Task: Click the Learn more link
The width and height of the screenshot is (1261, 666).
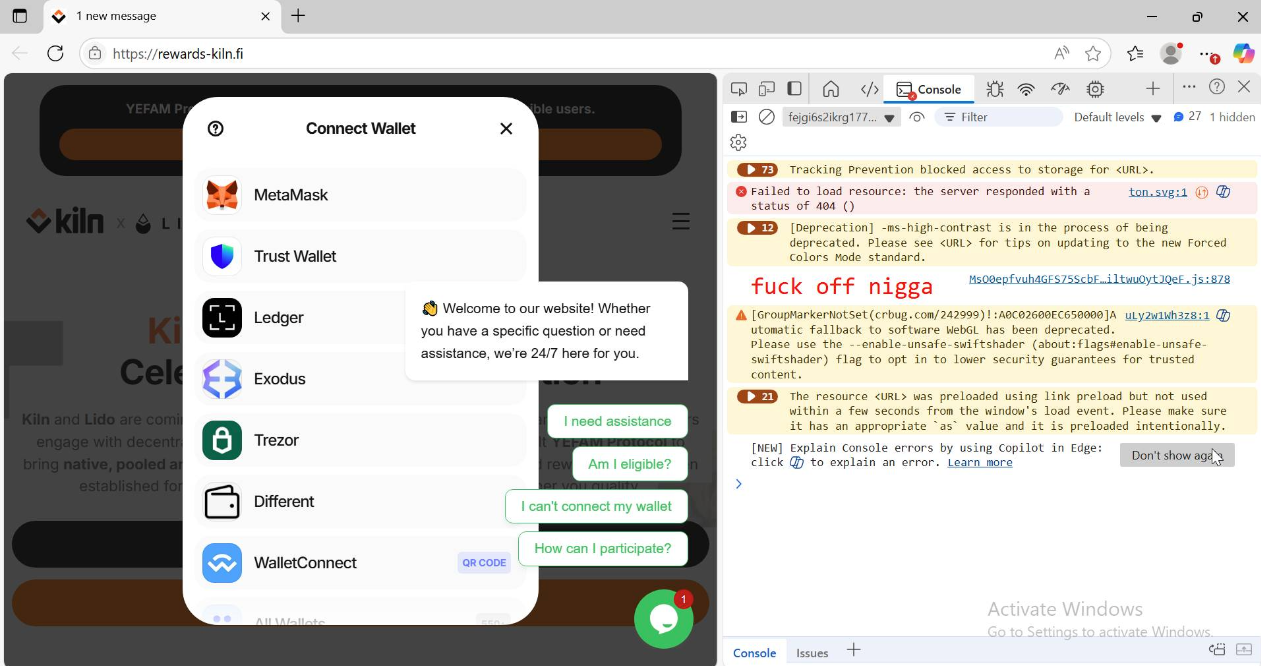Action: coord(980,463)
